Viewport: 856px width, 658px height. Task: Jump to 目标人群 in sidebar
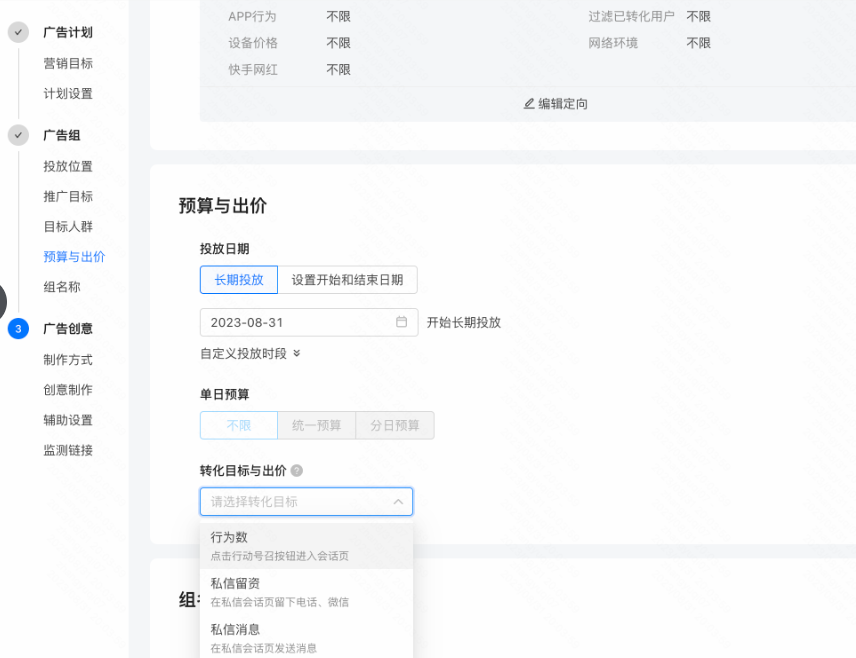(68, 226)
